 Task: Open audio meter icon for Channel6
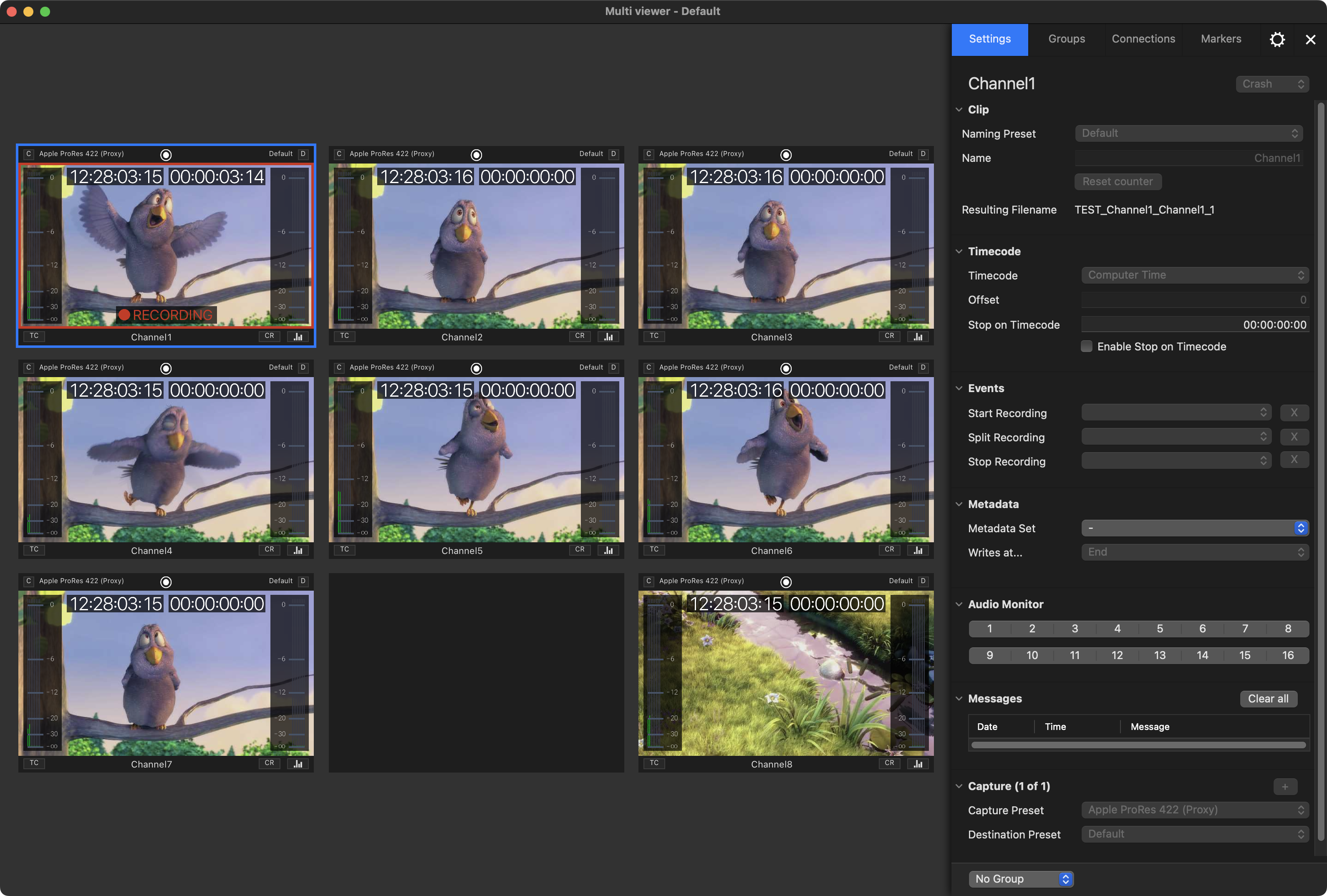(x=918, y=550)
